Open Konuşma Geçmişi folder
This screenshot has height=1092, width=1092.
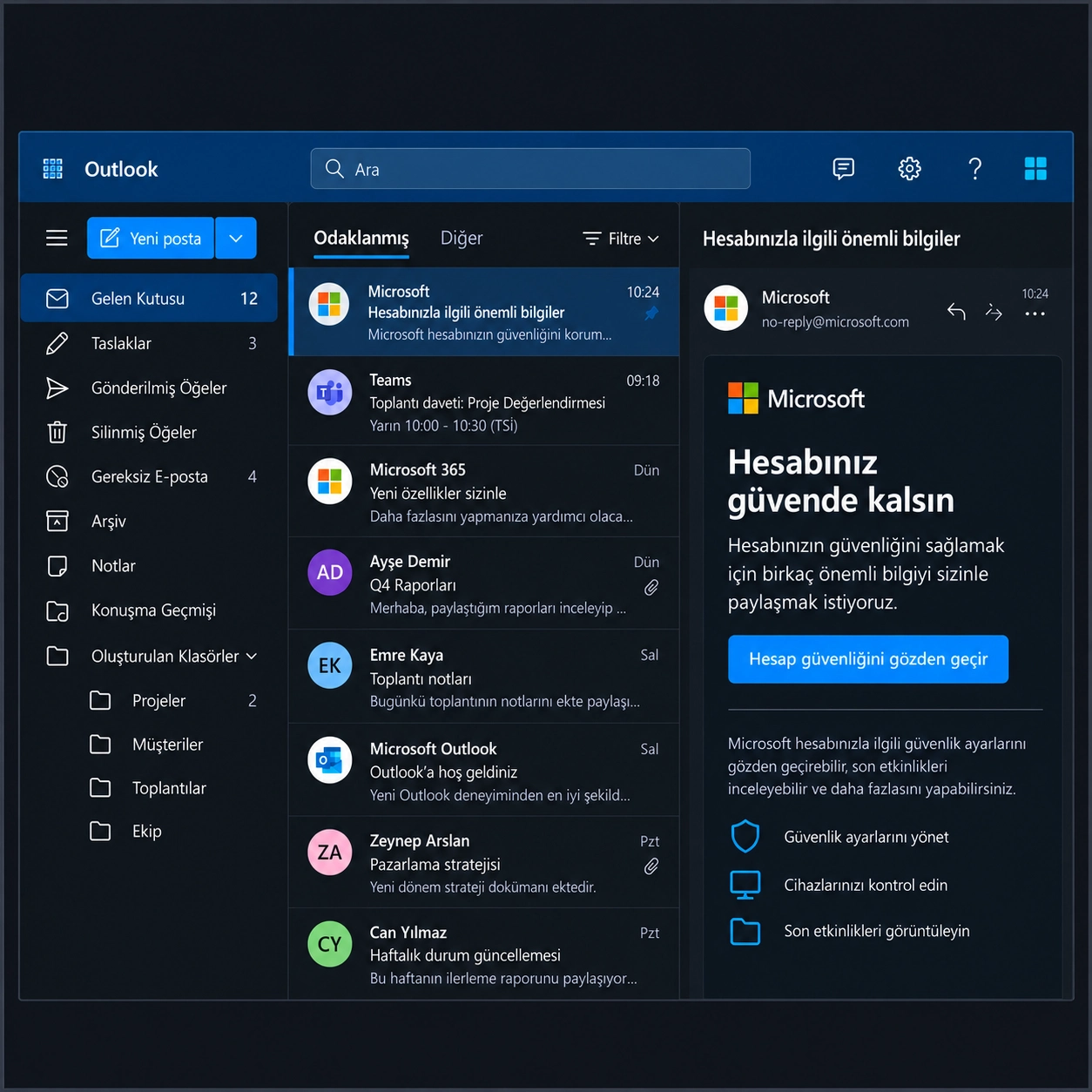149,610
